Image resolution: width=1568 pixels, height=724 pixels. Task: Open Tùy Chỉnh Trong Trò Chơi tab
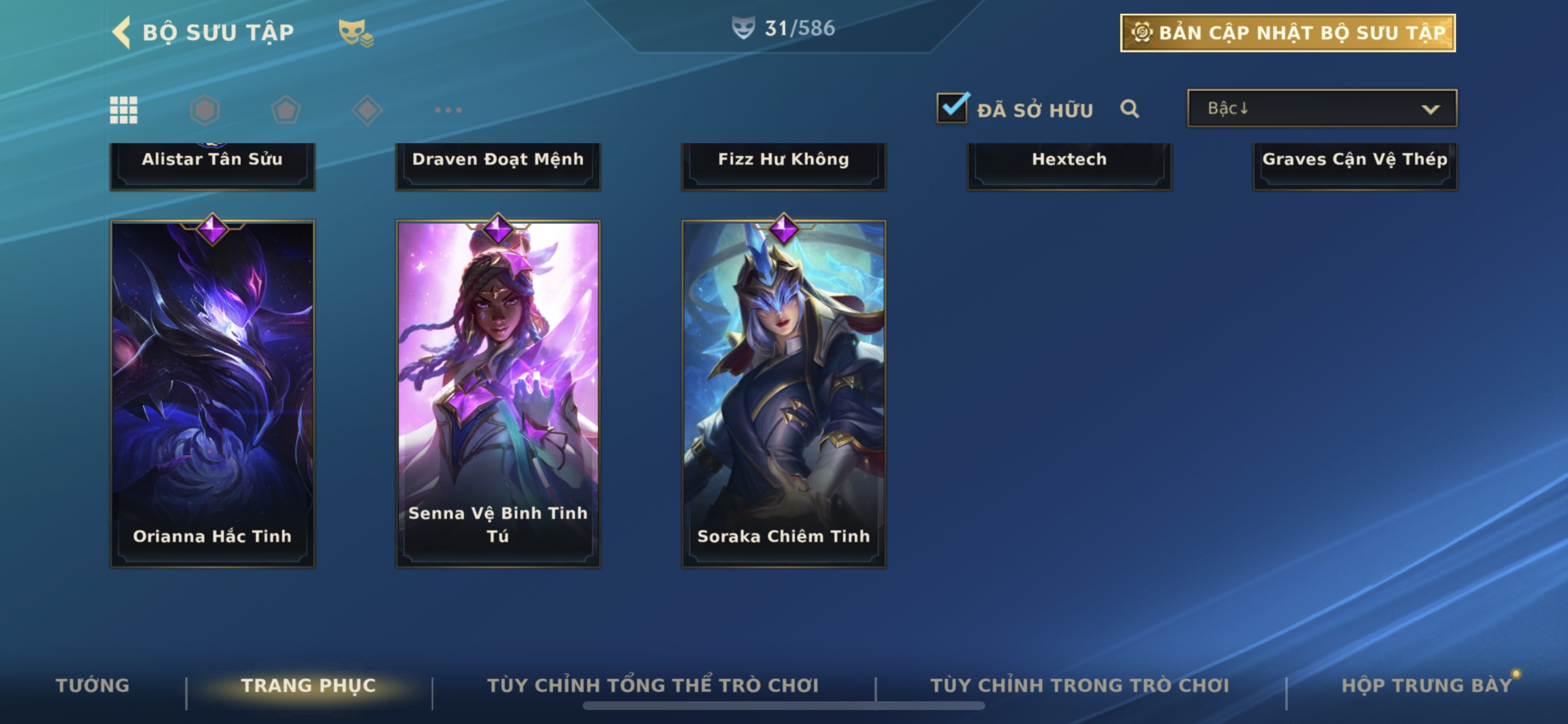click(x=1080, y=686)
